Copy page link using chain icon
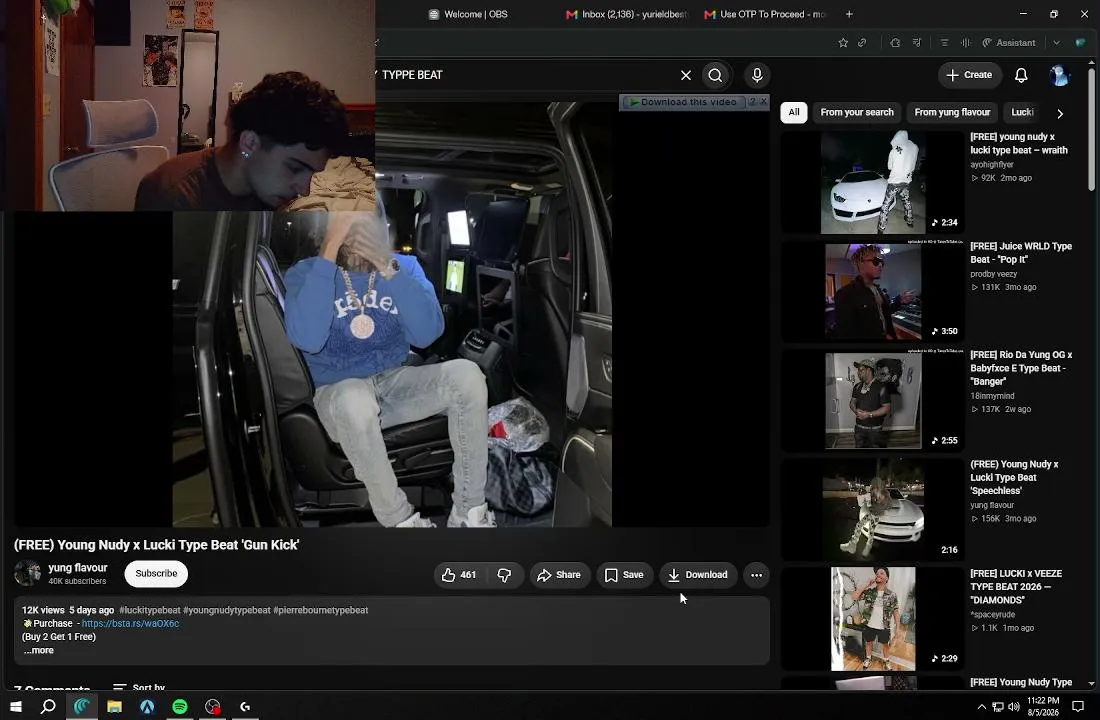This screenshot has height=720, width=1100. coord(862,43)
